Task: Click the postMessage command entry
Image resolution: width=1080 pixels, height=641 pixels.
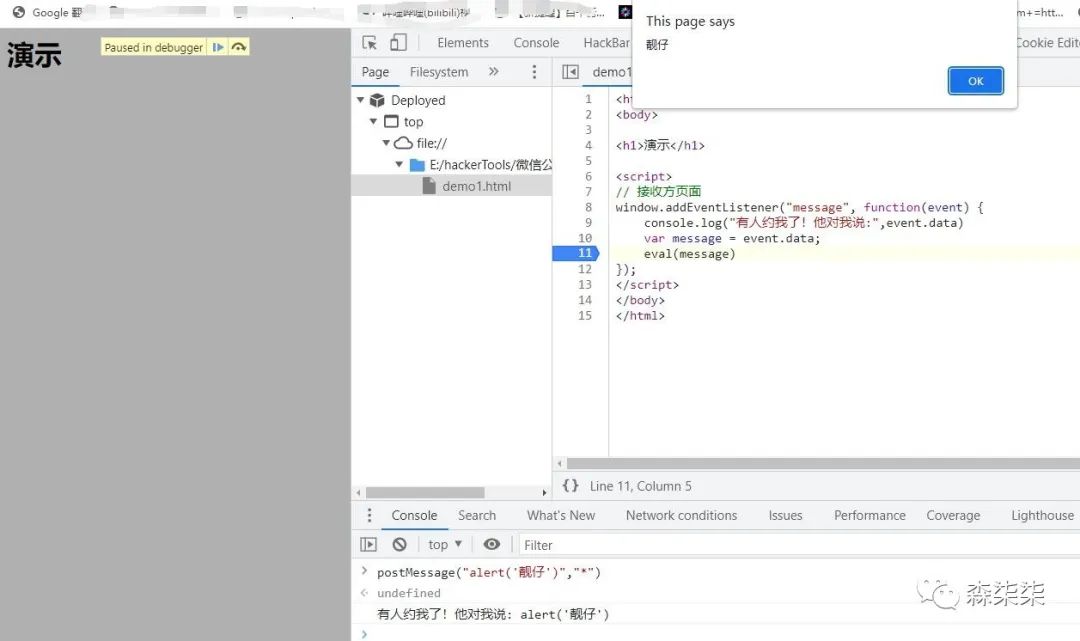Action: point(488,572)
